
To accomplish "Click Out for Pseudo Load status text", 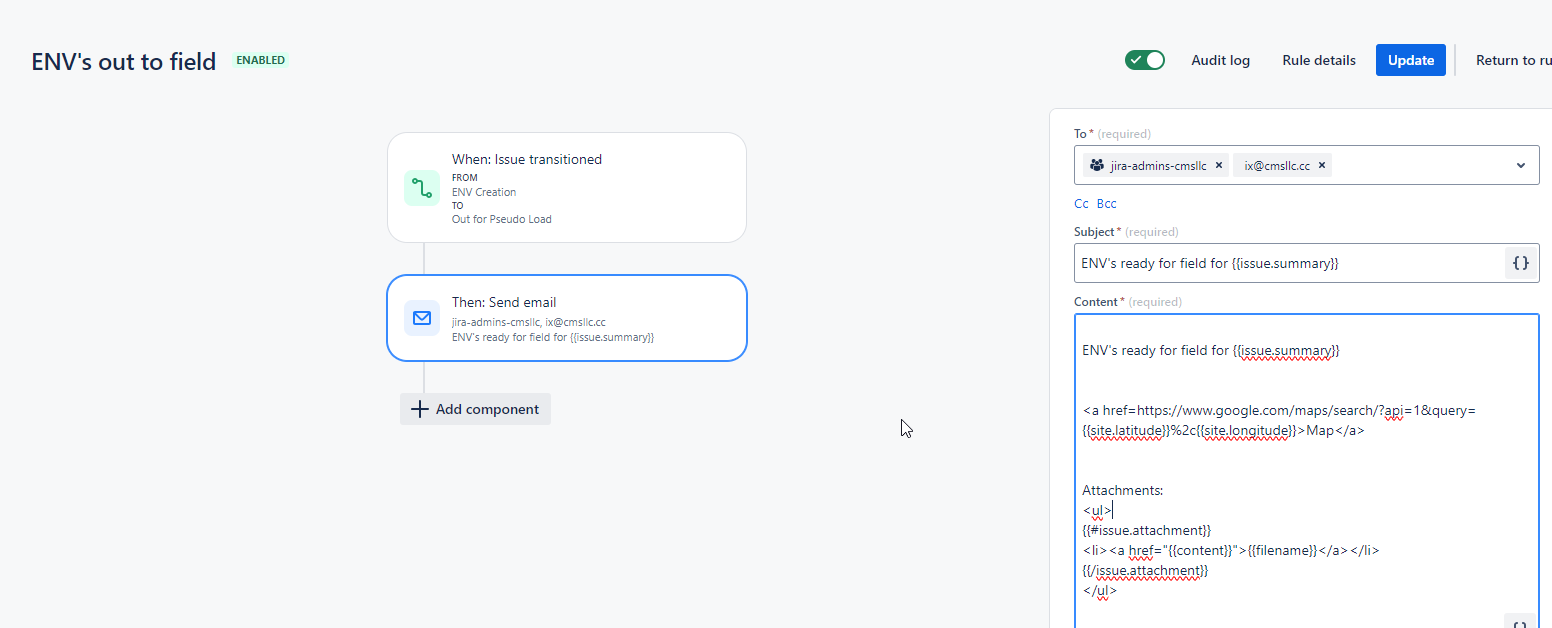I will (x=501, y=219).
